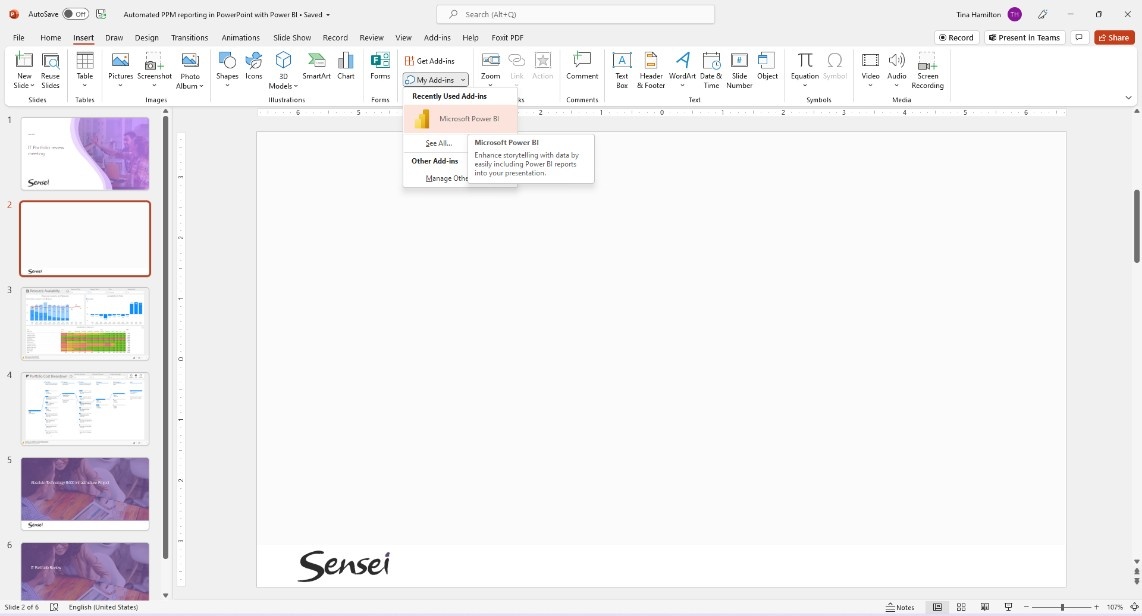Click the Share button
Viewport: 1142px width, 616px height.
click(x=1114, y=38)
